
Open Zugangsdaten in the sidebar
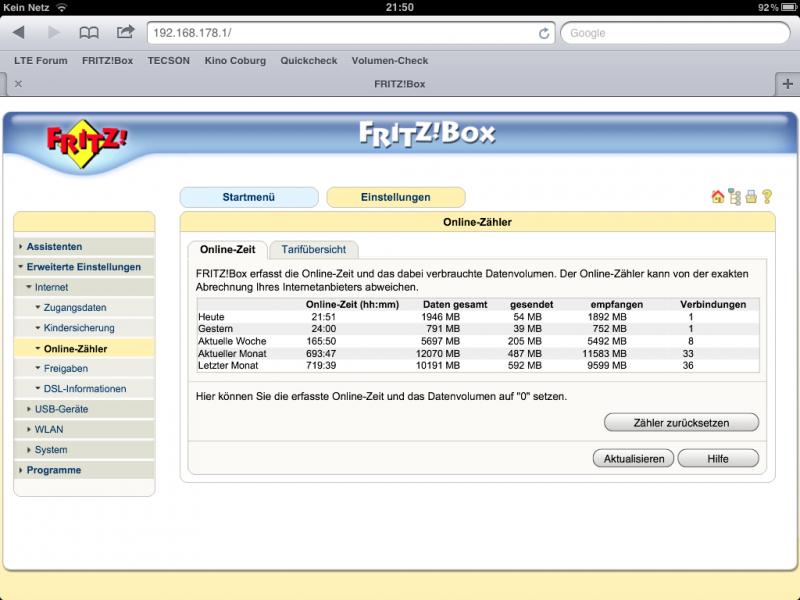click(x=84, y=308)
